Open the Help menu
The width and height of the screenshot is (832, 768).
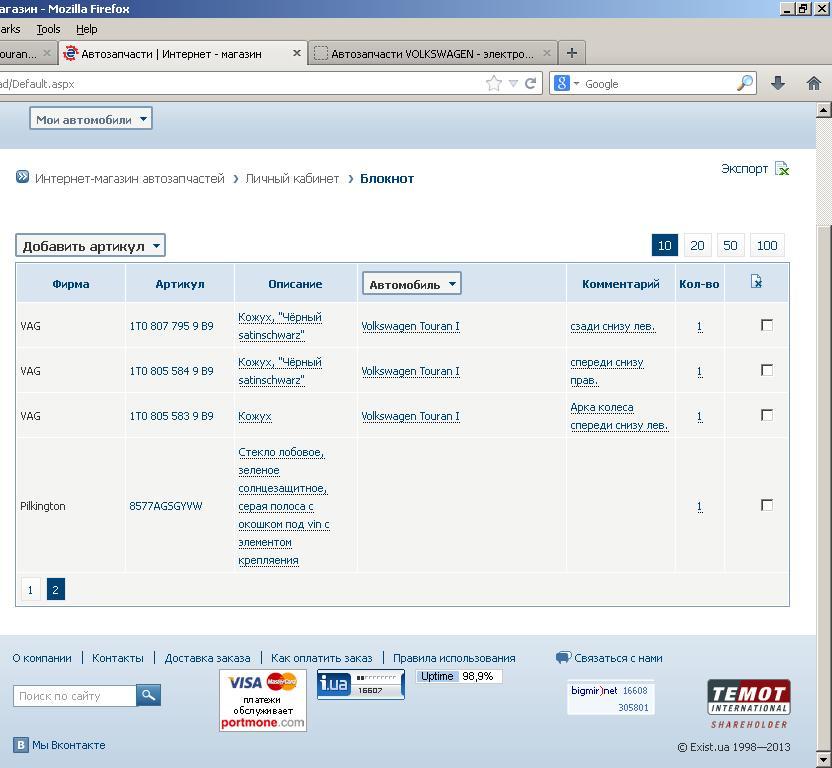[x=86, y=29]
